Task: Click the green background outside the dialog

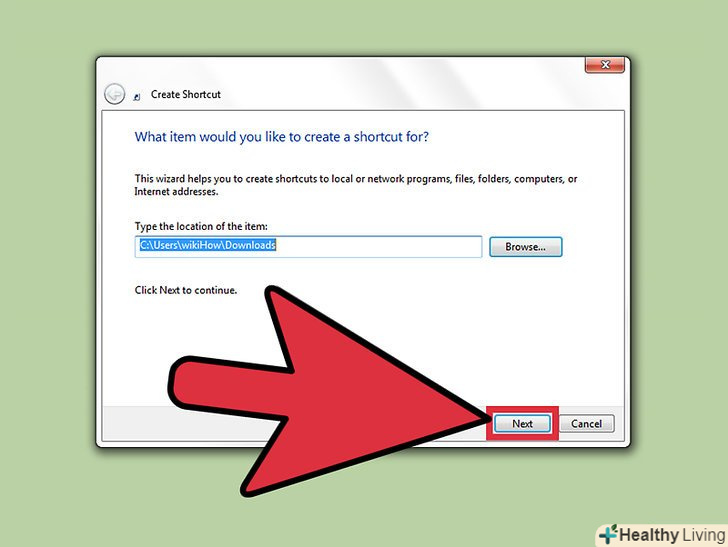Action: point(46,279)
